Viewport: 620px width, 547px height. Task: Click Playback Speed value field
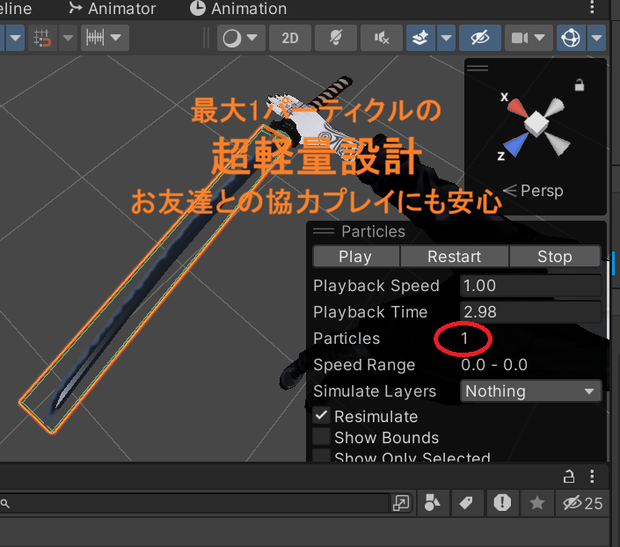tap(531, 286)
